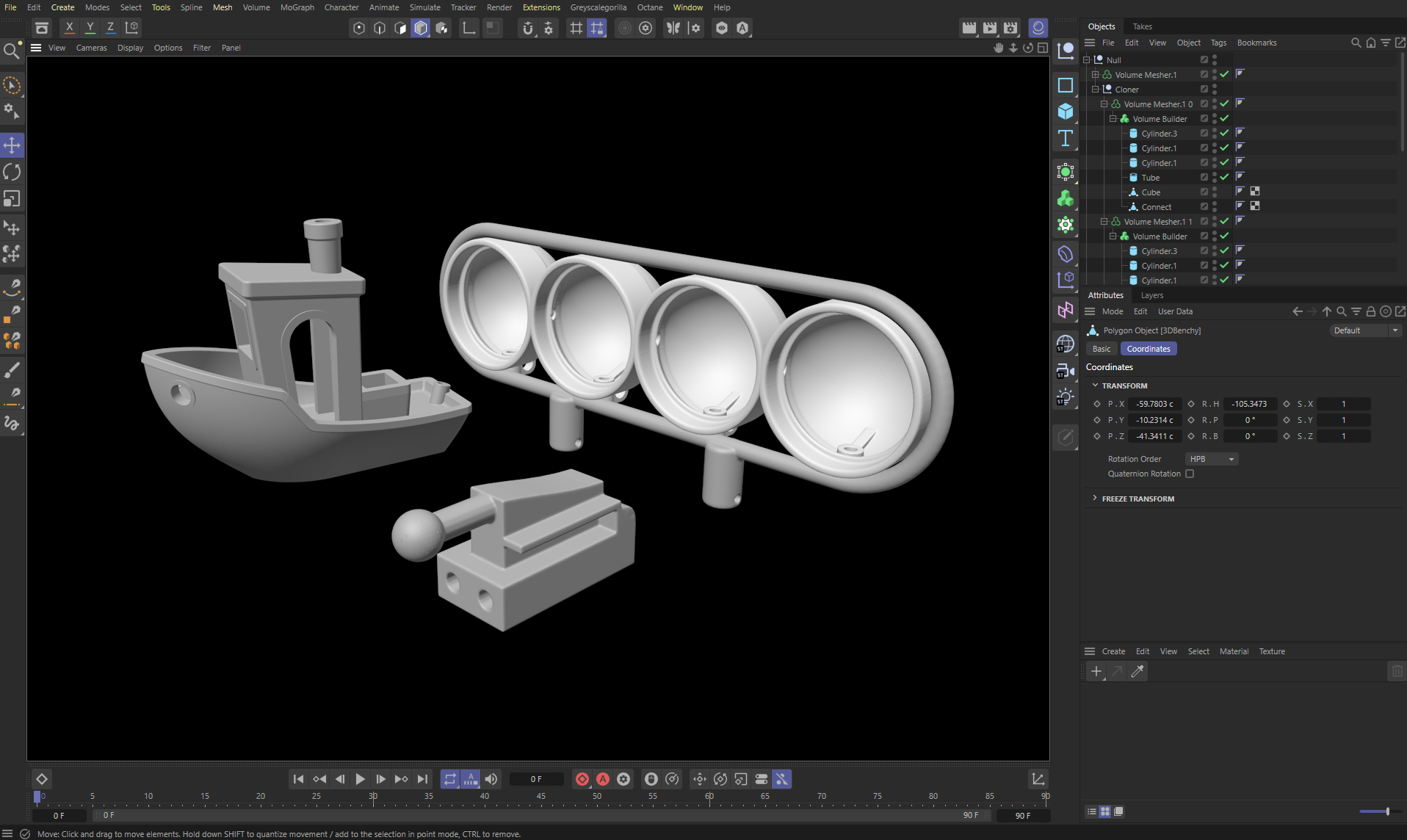Click the Record Active Objects red button
Image resolution: width=1407 pixels, height=840 pixels.
(582, 779)
